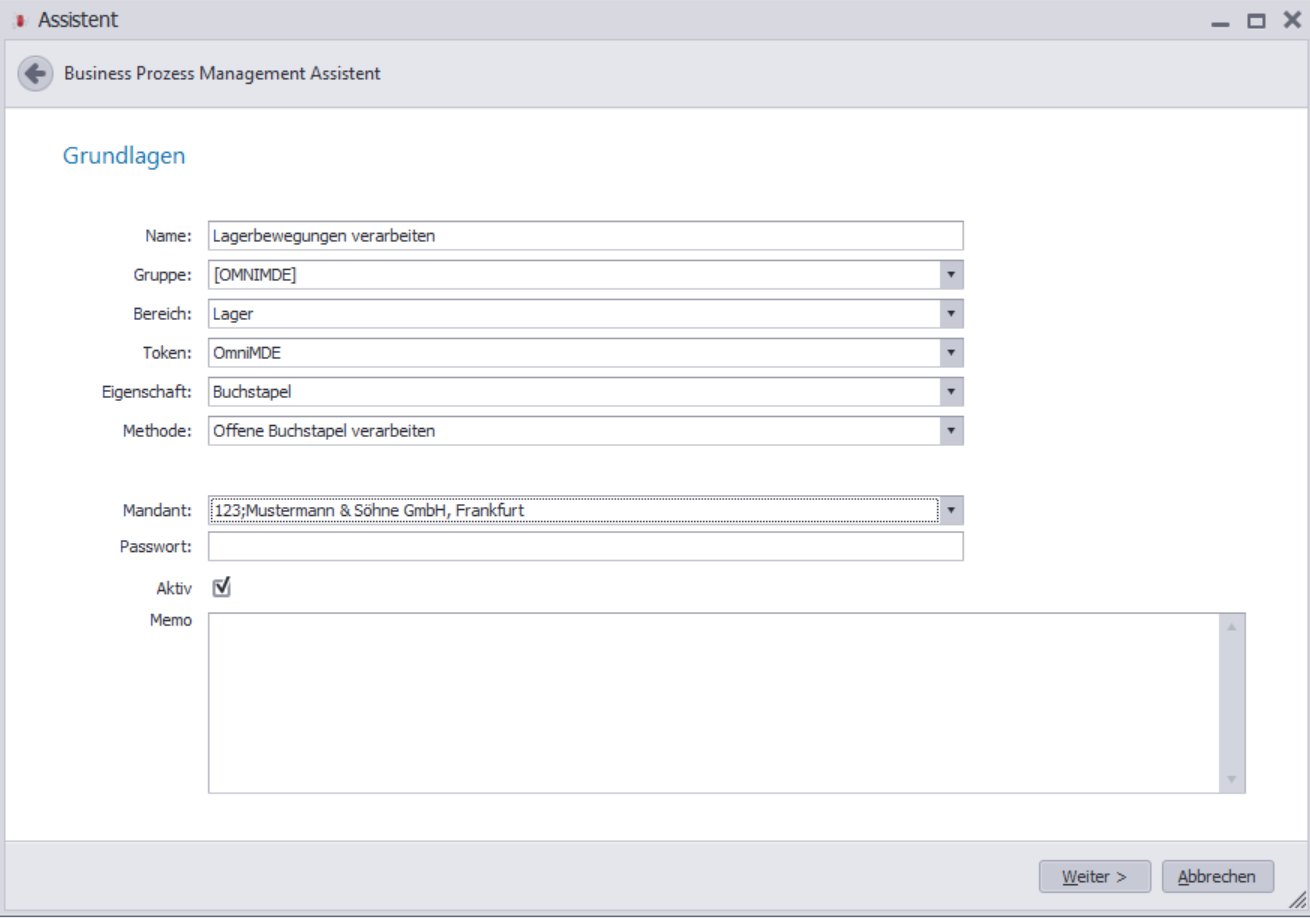Viewport: 1310px width, 918px height.
Task: Maximize the Assistent window
Action: (x=1256, y=21)
